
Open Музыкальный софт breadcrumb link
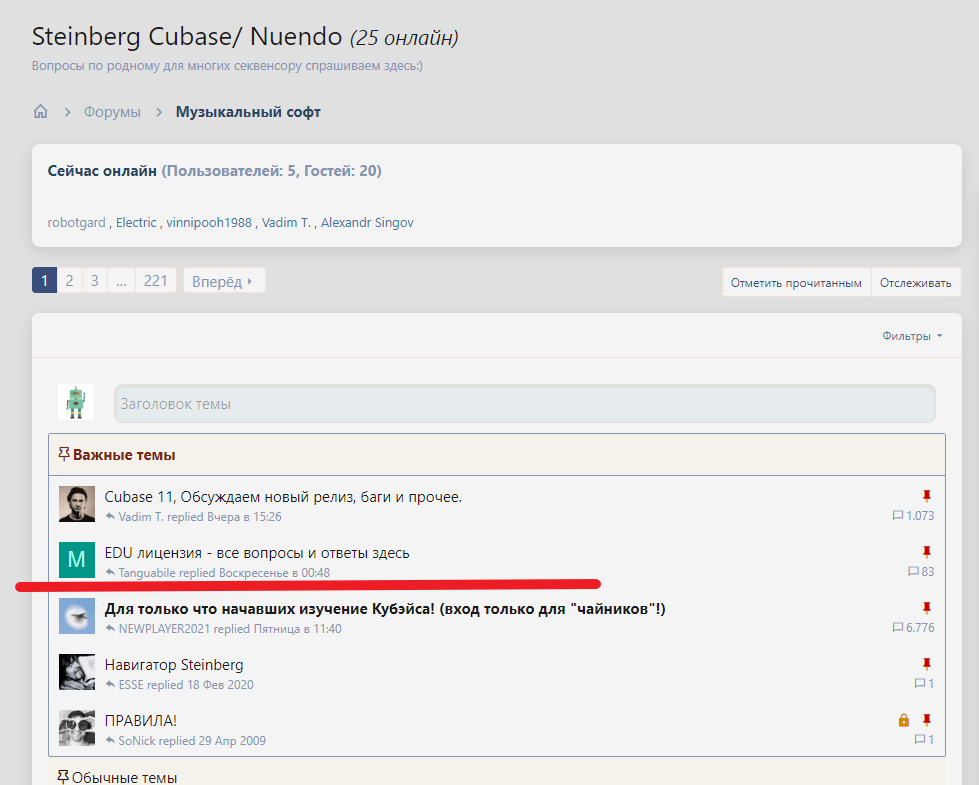point(248,112)
